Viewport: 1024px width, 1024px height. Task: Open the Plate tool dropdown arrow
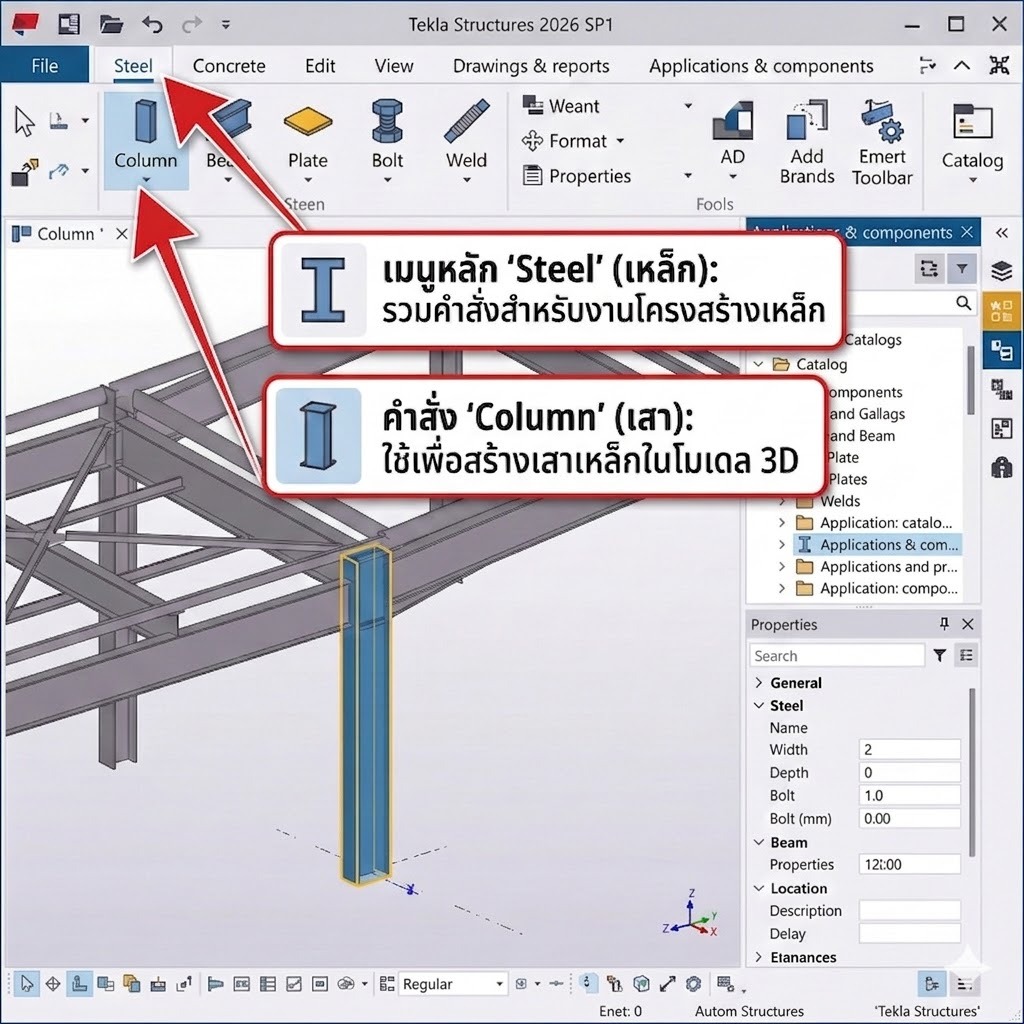(308, 180)
